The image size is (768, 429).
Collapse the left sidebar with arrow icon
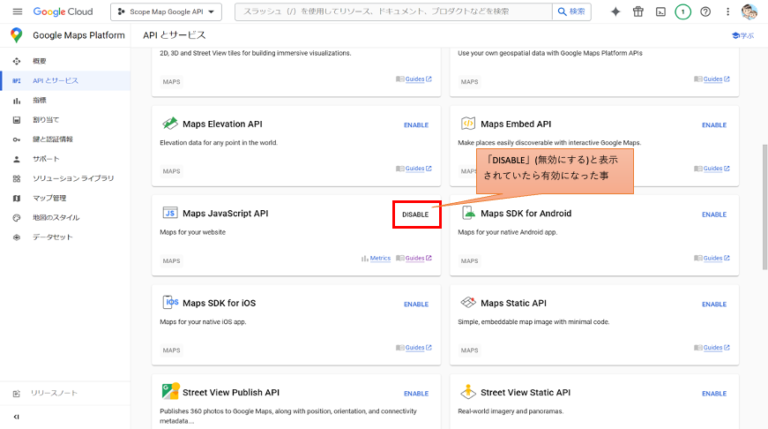pyautogui.click(x=16, y=416)
